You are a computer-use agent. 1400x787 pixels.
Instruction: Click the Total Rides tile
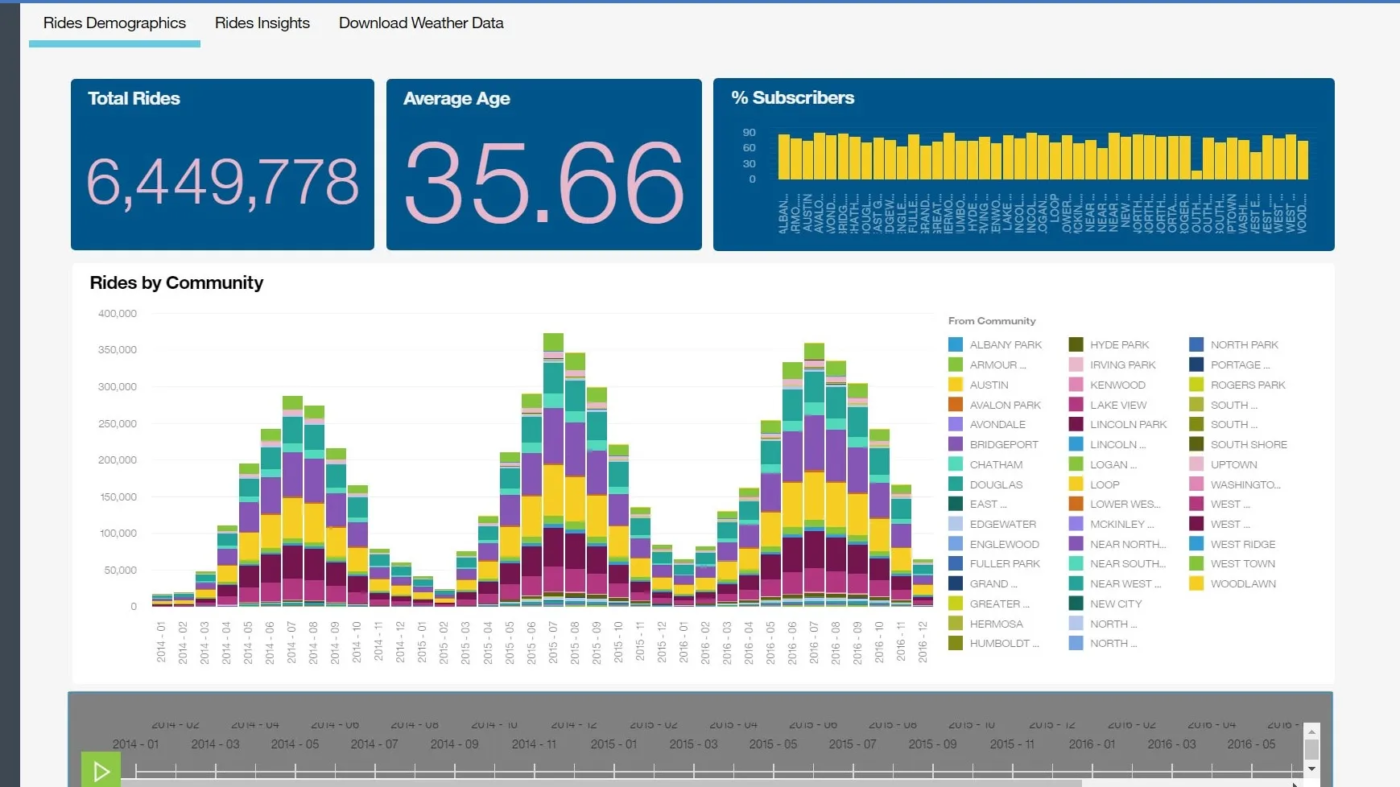coord(222,165)
